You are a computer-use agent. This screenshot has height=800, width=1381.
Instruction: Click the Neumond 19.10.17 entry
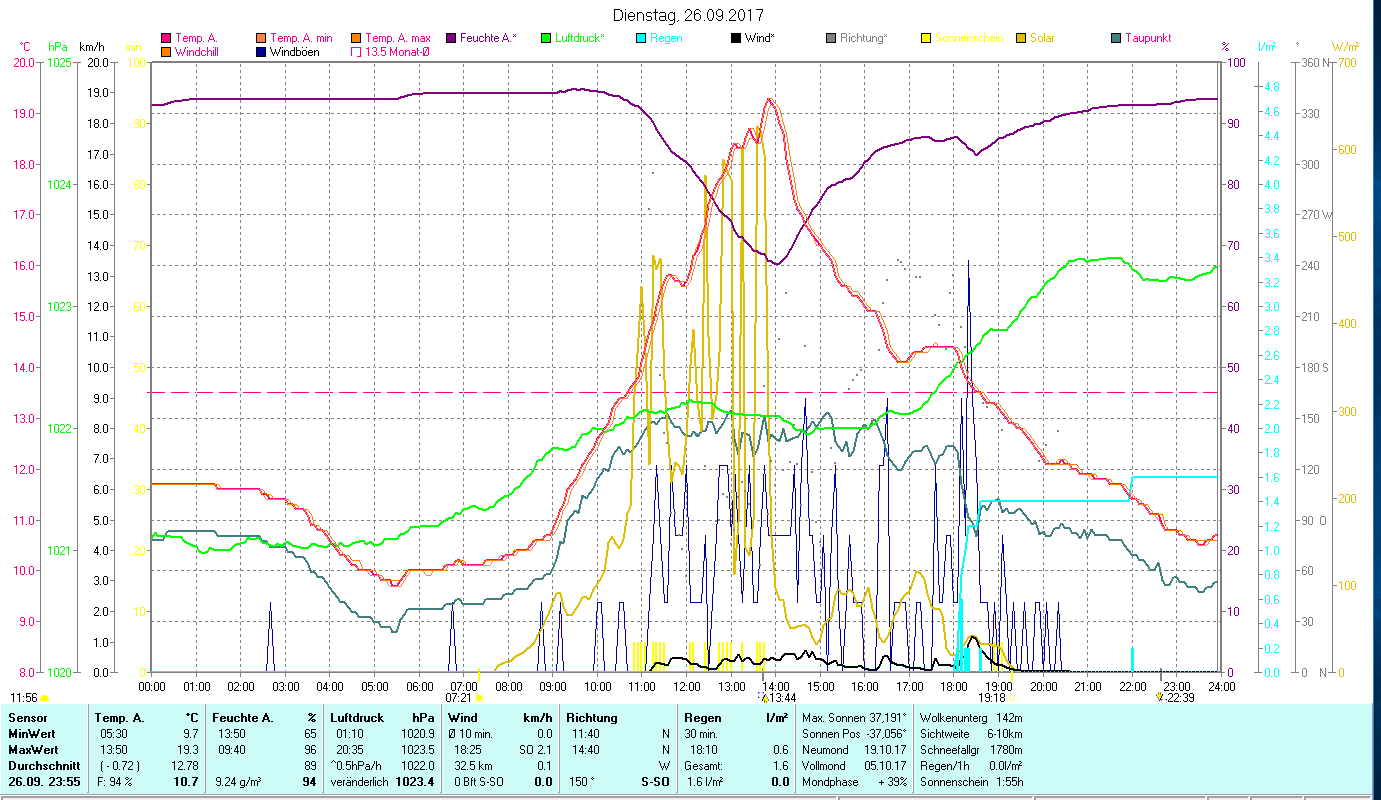tap(855, 750)
